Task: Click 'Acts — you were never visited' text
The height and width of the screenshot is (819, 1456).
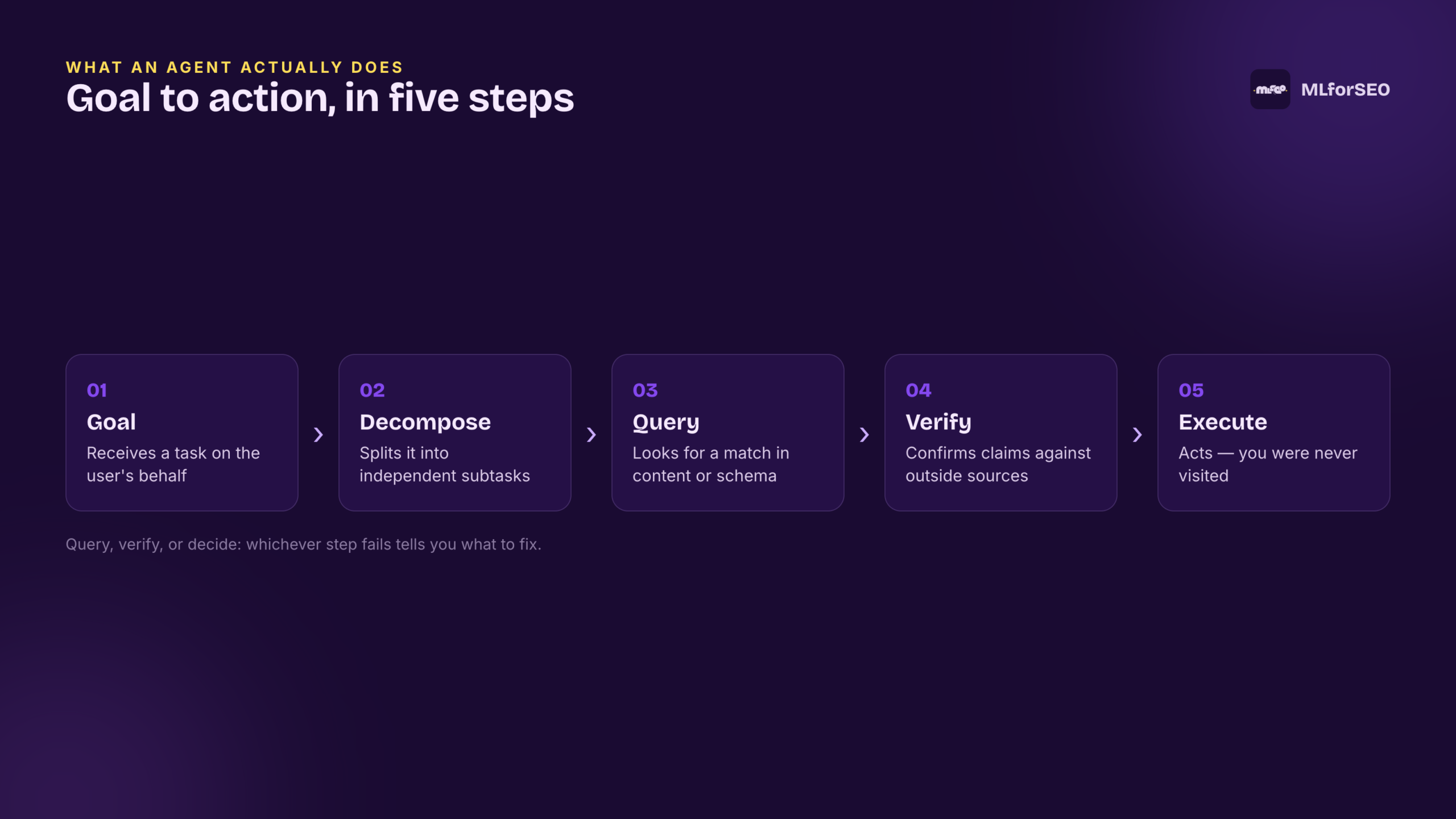Action: coord(1268,464)
